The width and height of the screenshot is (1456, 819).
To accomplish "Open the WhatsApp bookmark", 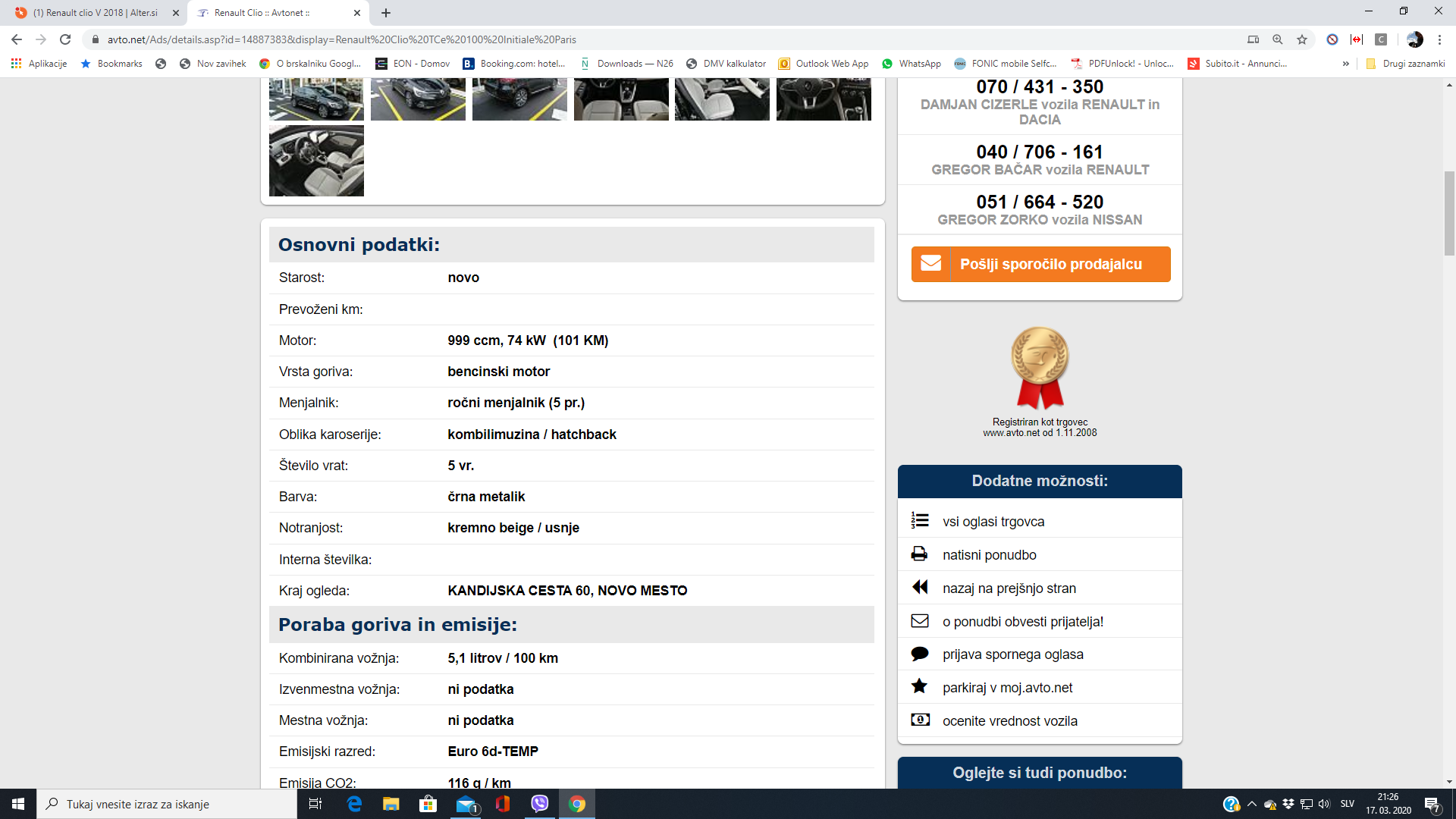I will click(x=912, y=64).
